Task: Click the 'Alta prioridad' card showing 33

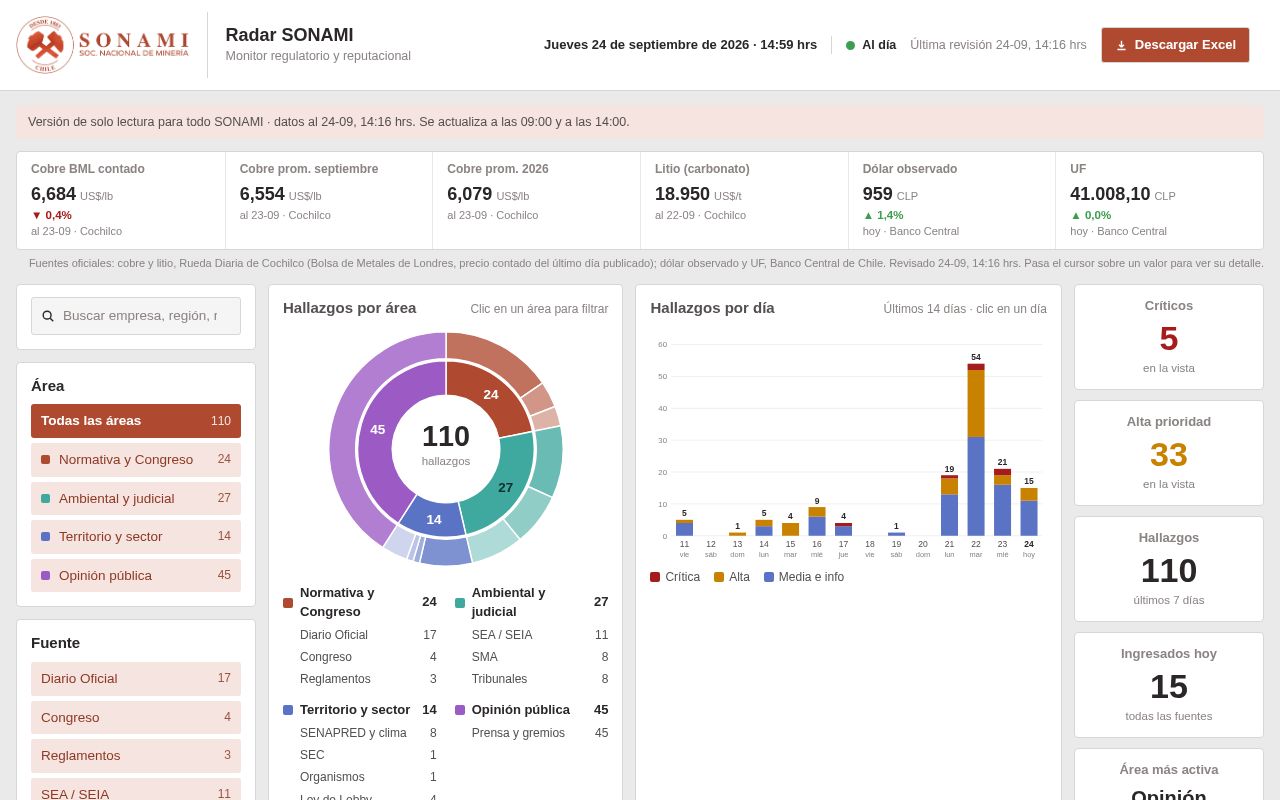Action: (1169, 453)
